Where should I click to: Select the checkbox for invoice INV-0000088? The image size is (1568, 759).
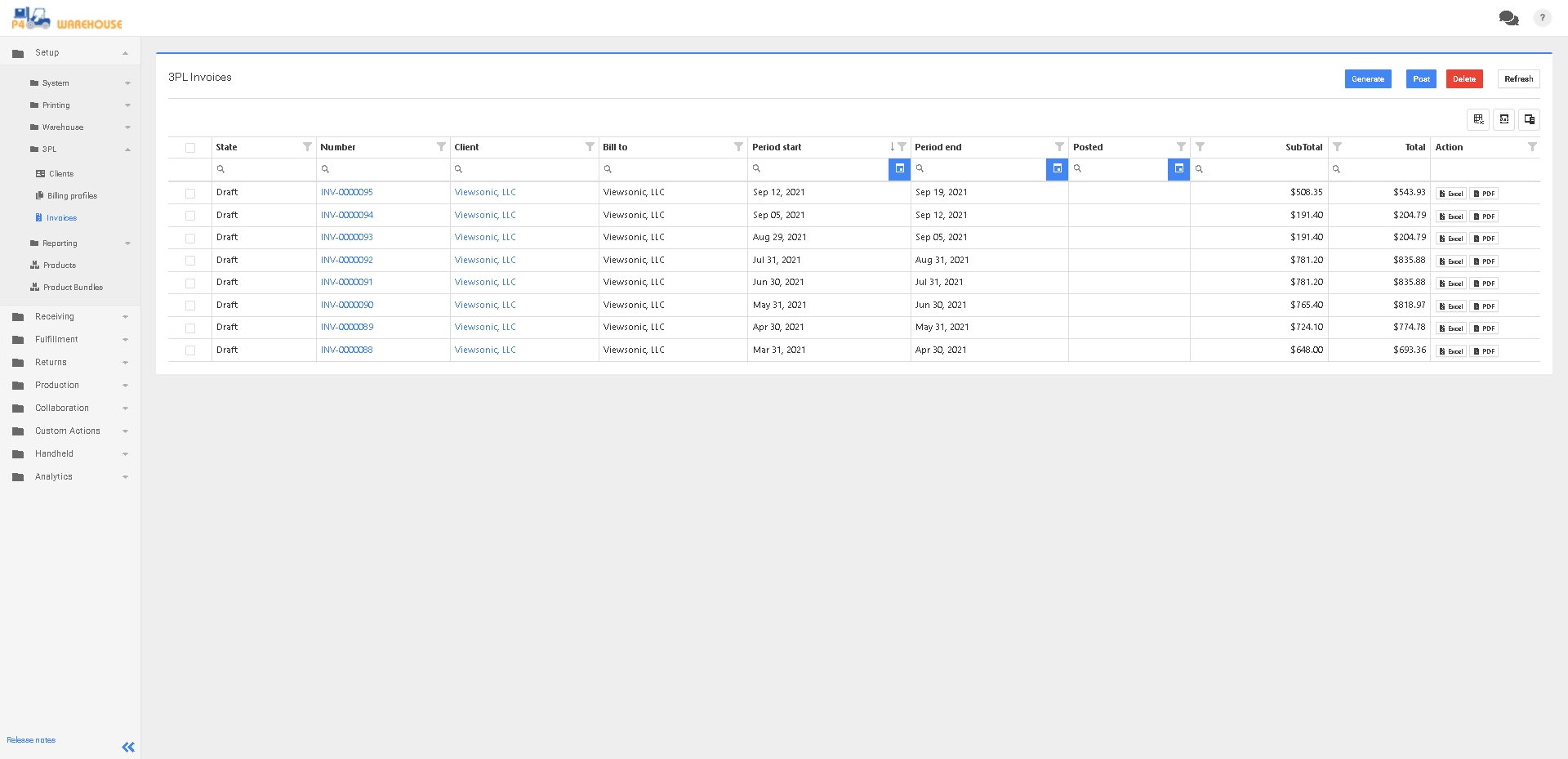click(190, 350)
